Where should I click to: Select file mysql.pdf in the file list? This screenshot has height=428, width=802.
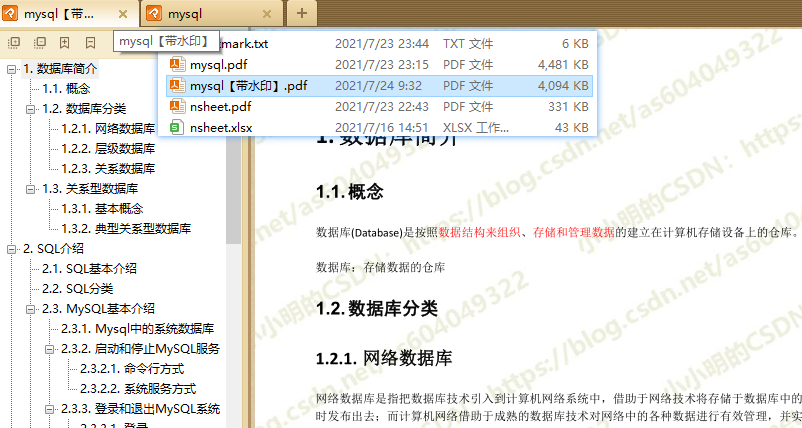[380, 64]
